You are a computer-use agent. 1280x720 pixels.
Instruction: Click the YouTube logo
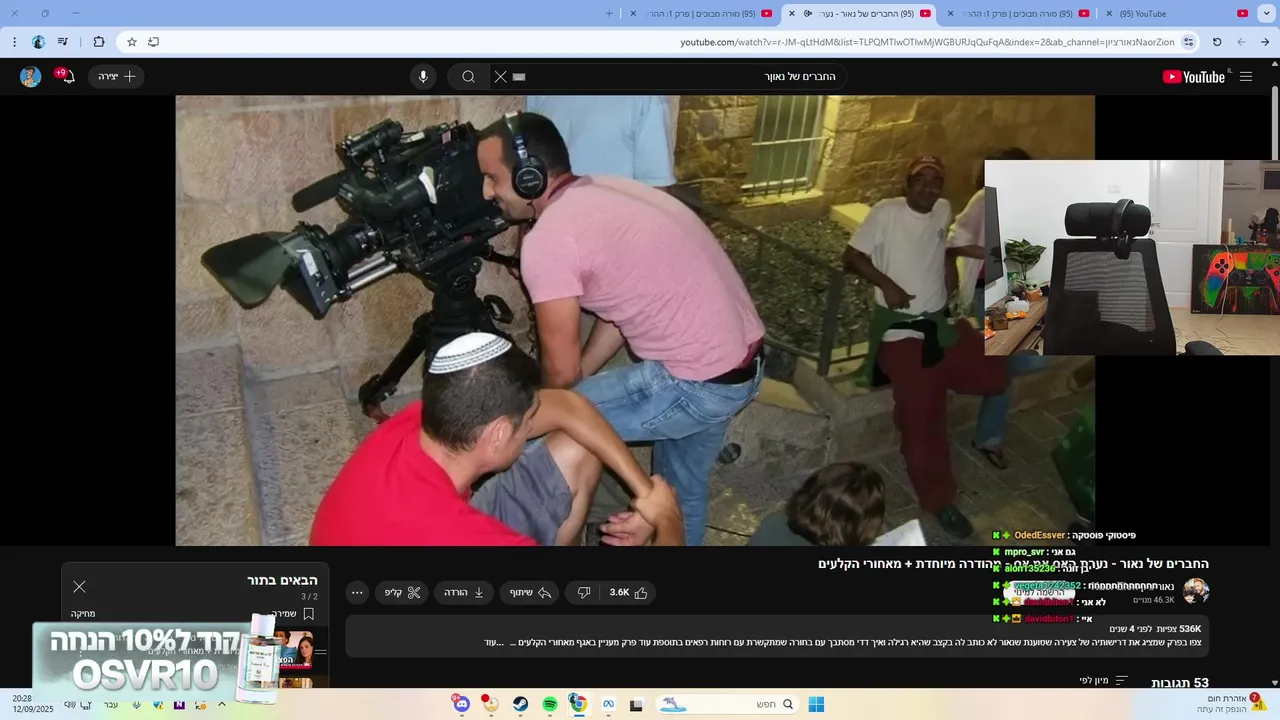click(1193, 77)
